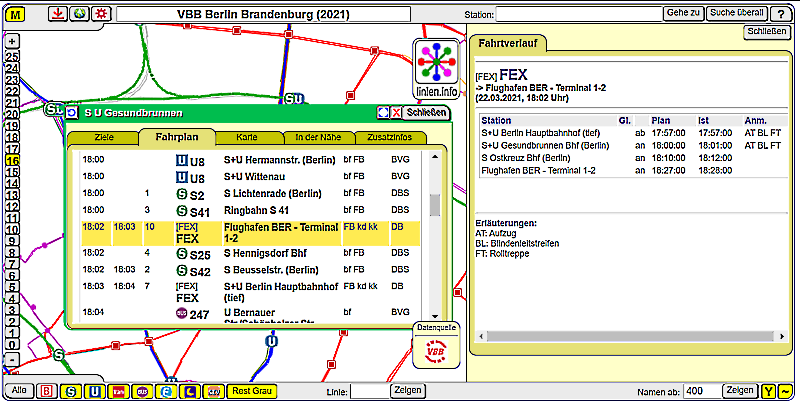Click S Ostkreuz Bhf (Berlin) in Fahrtverlauf
This screenshot has width=800, height=402.
(526, 158)
